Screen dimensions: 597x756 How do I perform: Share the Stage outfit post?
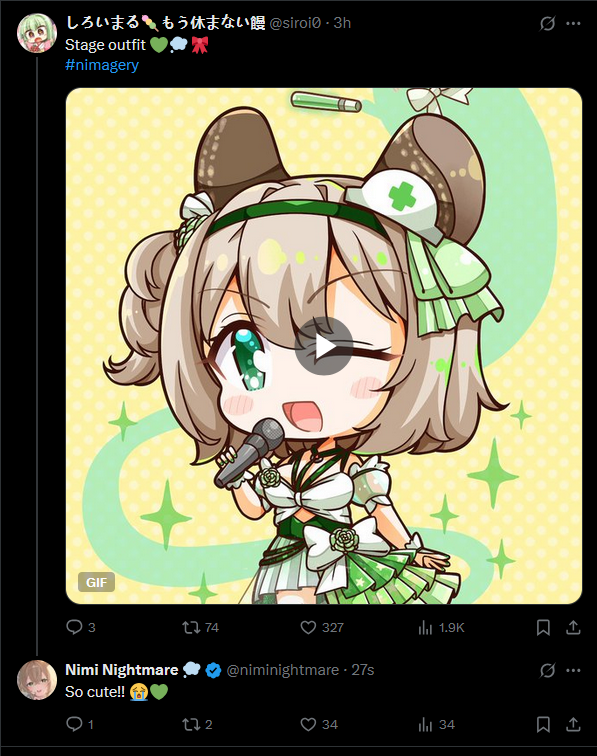(573, 627)
